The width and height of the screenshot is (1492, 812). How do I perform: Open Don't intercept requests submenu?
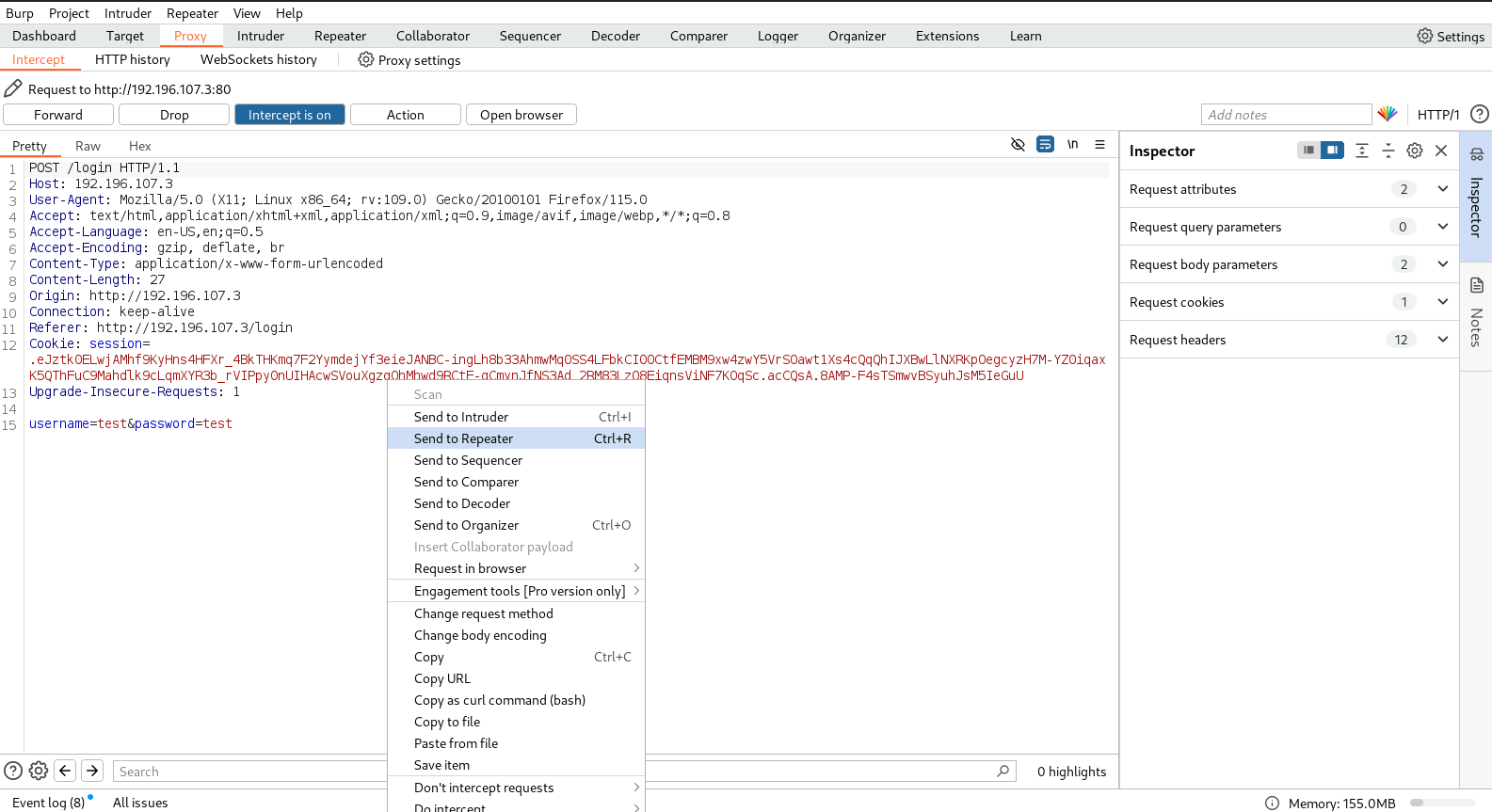coord(517,788)
